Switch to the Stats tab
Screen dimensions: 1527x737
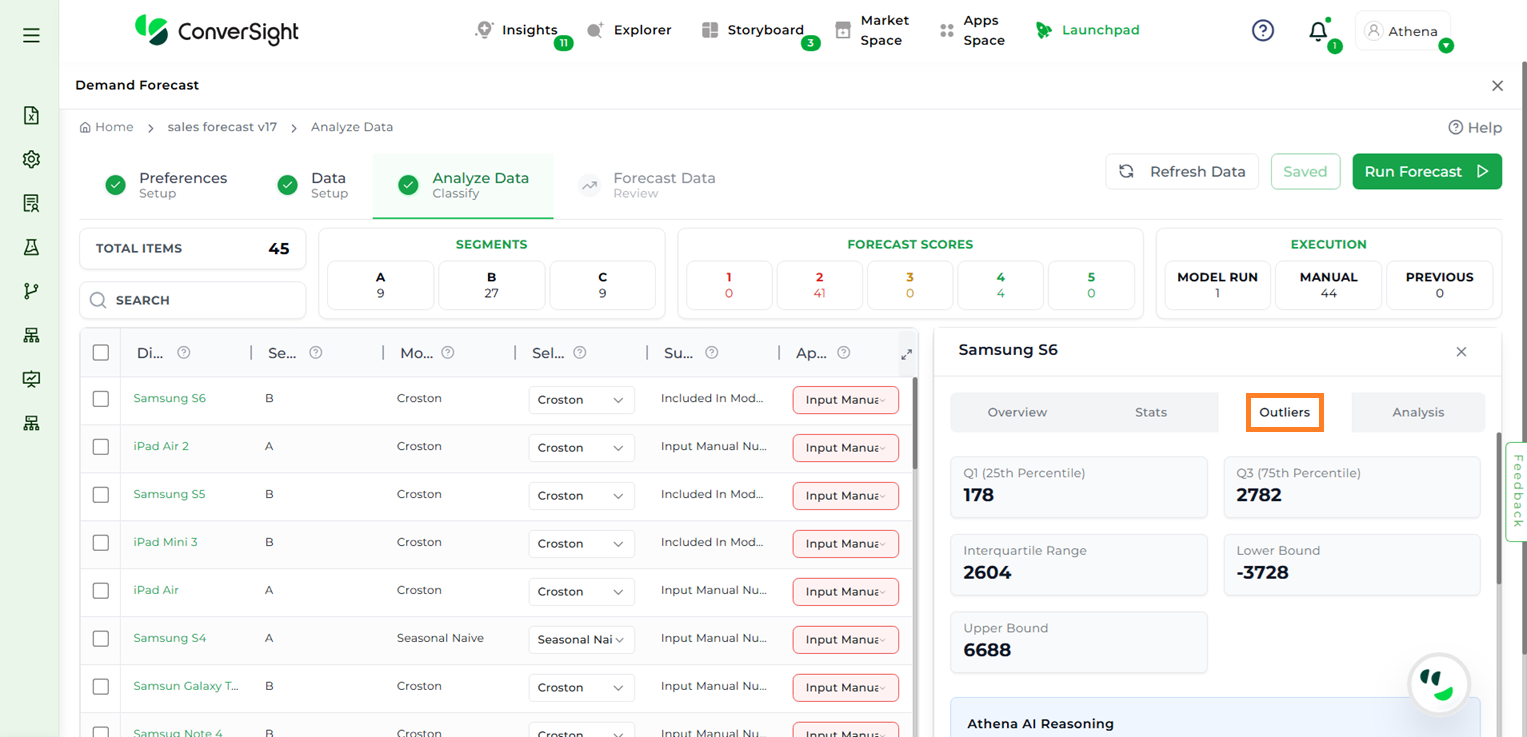pos(1150,412)
